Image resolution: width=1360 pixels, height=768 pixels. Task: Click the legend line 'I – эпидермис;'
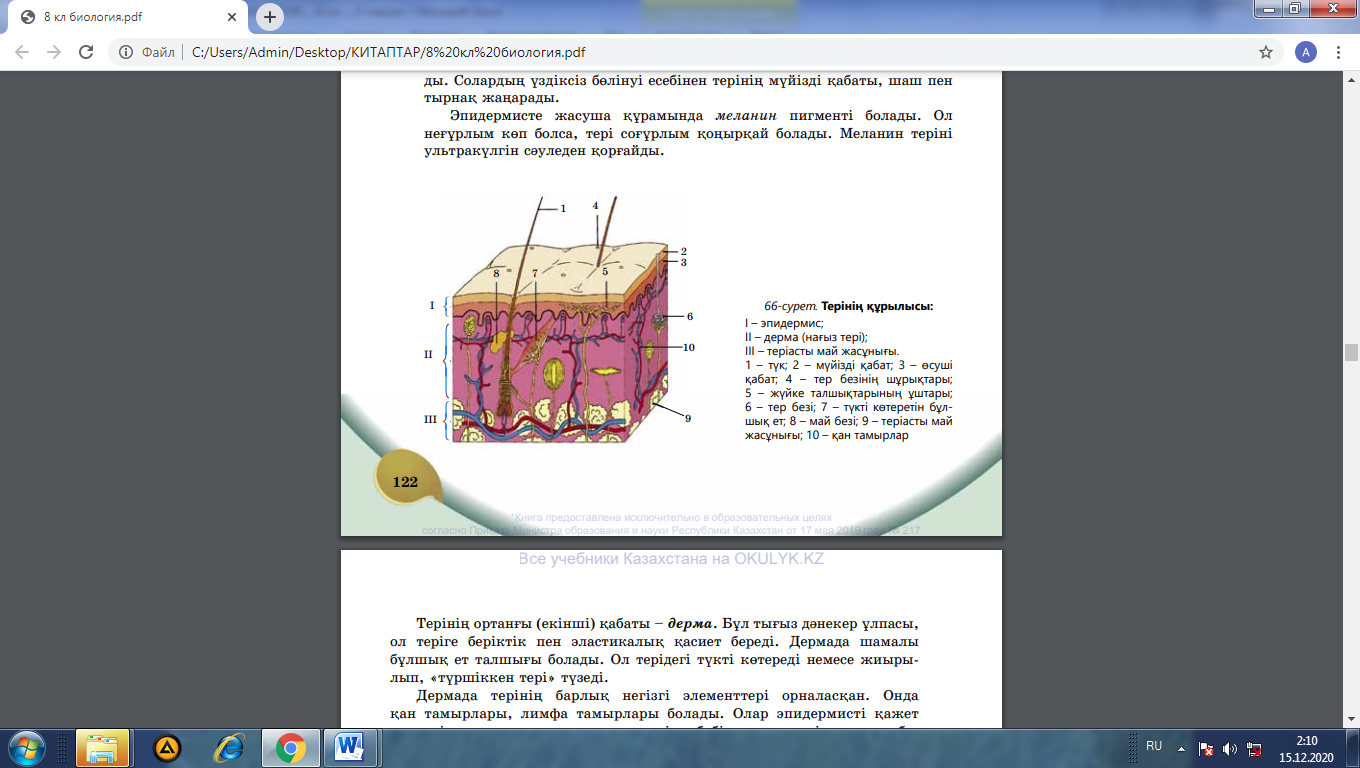(x=784, y=323)
